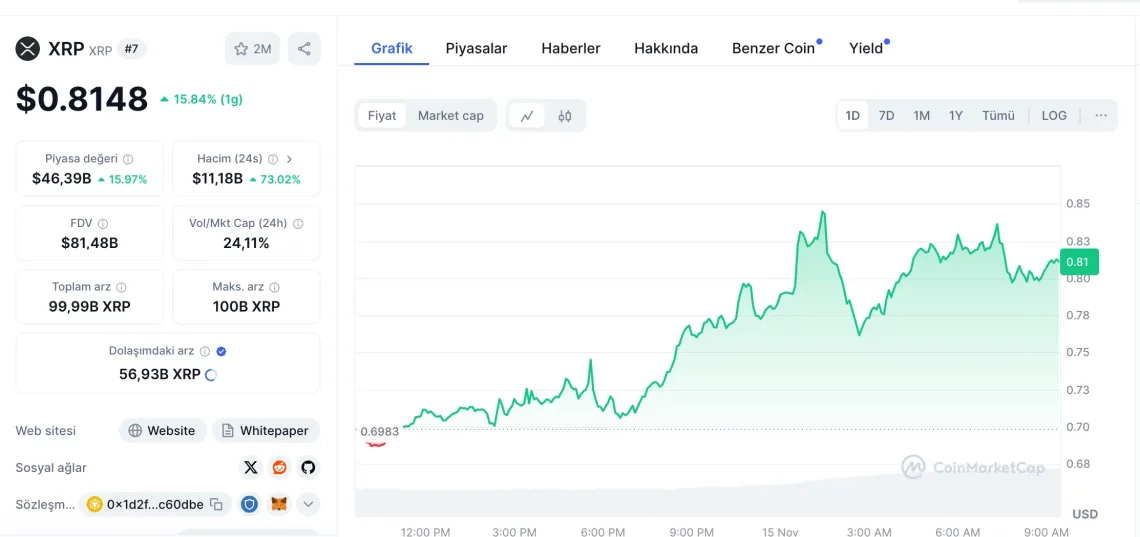Click the $0.8148 price value

tap(82, 99)
